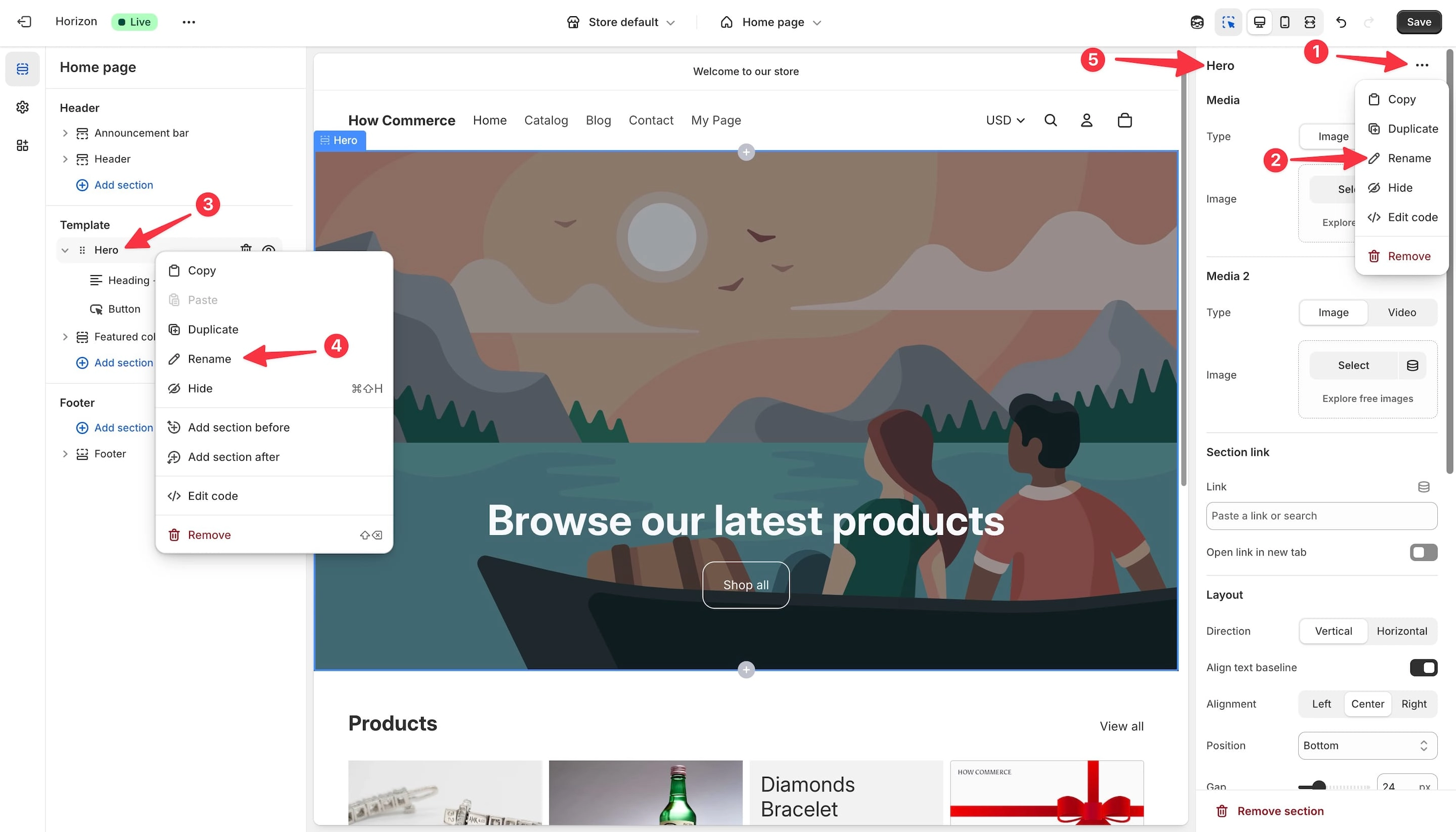Viewport: 1456px width, 832px height.
Task: Click the Hero label tag on preview
Action: click(340, 140)
